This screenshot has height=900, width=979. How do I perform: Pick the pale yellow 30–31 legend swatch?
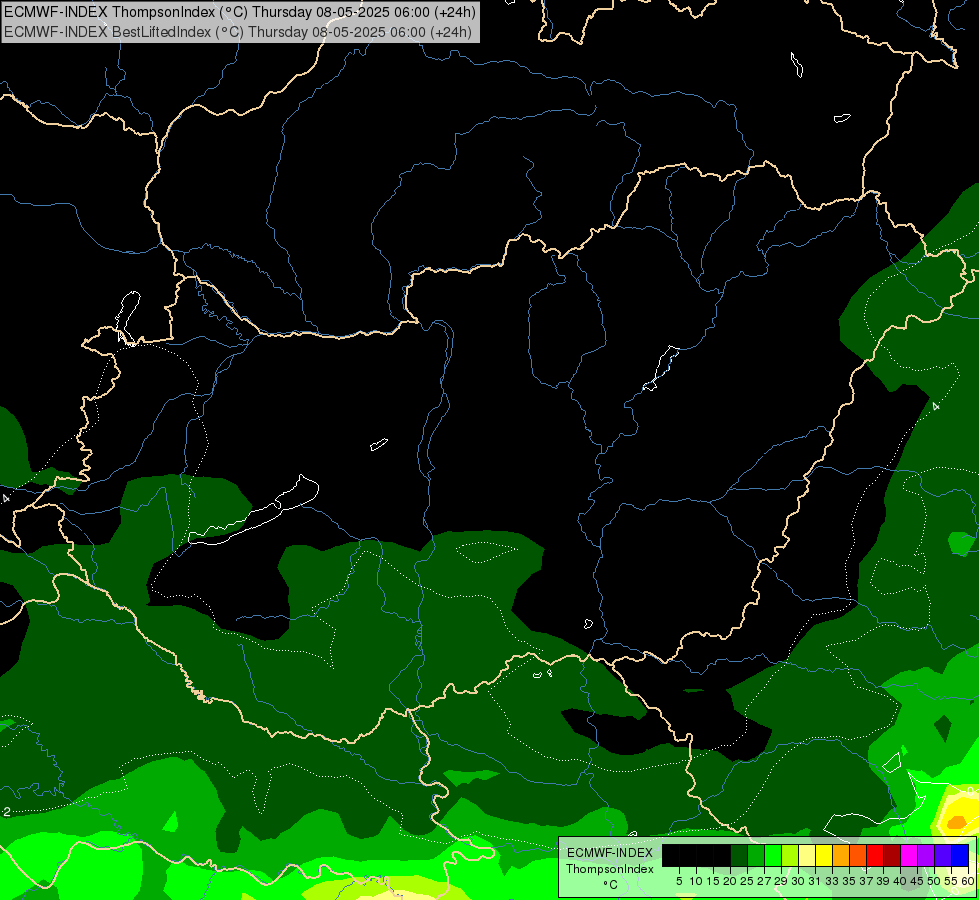[x=807, y=856]
